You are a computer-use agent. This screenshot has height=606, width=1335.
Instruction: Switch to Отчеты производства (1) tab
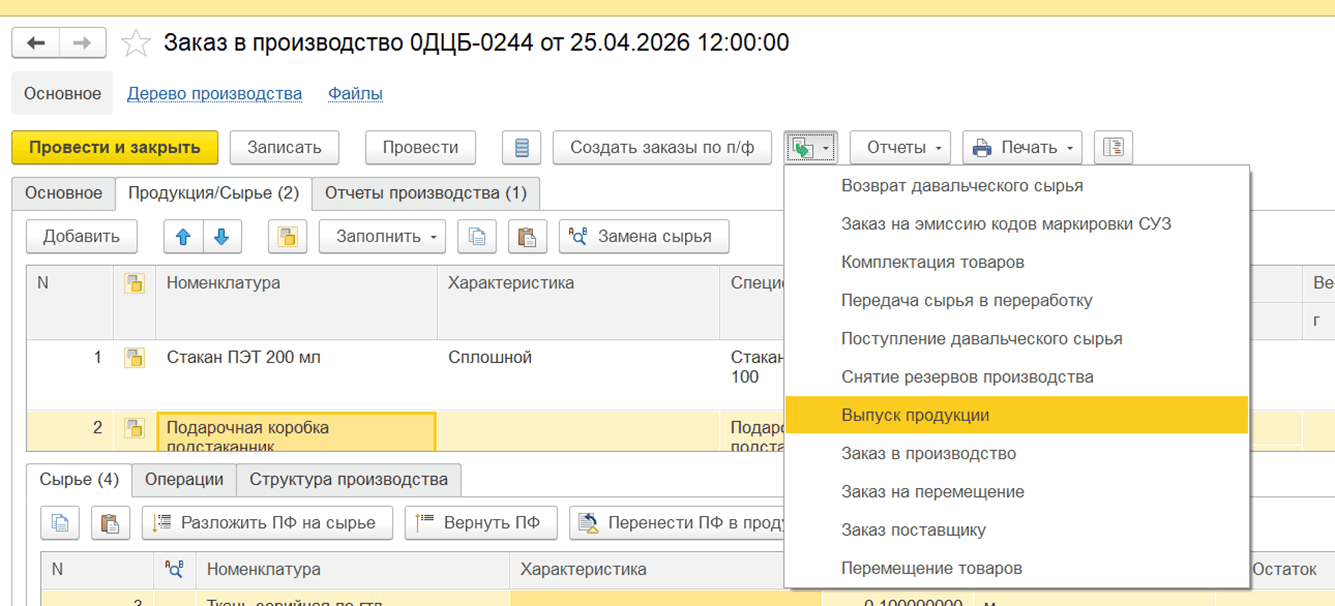coord(425,193)
